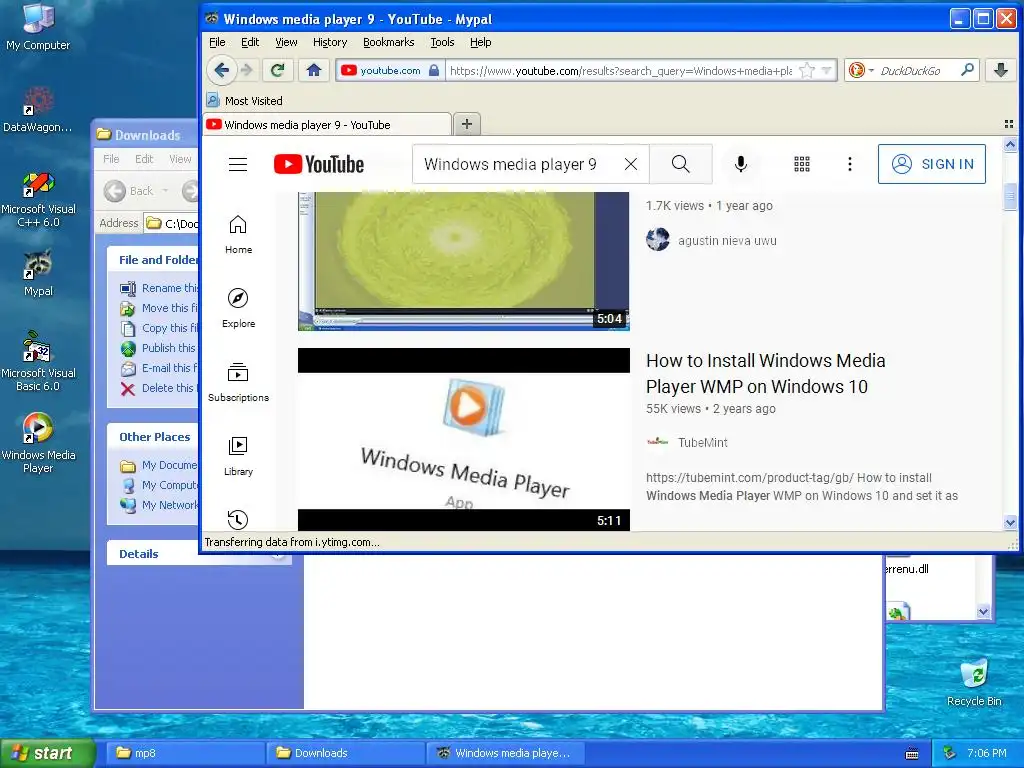Open the YouTube apps grid icon
Screen dimensions: 1024x768
click(802, 164)
